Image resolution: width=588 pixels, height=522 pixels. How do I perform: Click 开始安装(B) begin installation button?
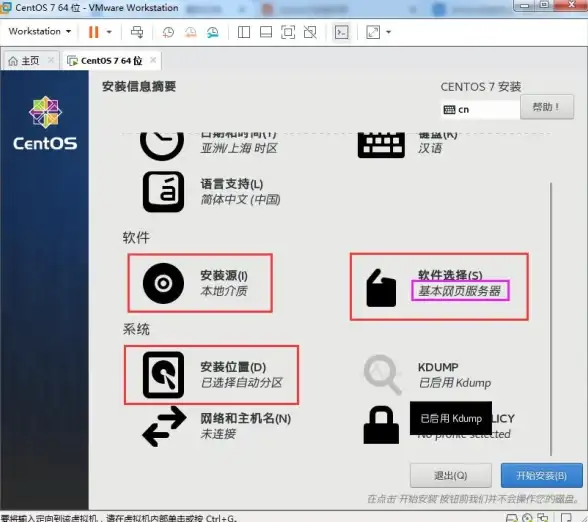(x=542, y=476)
